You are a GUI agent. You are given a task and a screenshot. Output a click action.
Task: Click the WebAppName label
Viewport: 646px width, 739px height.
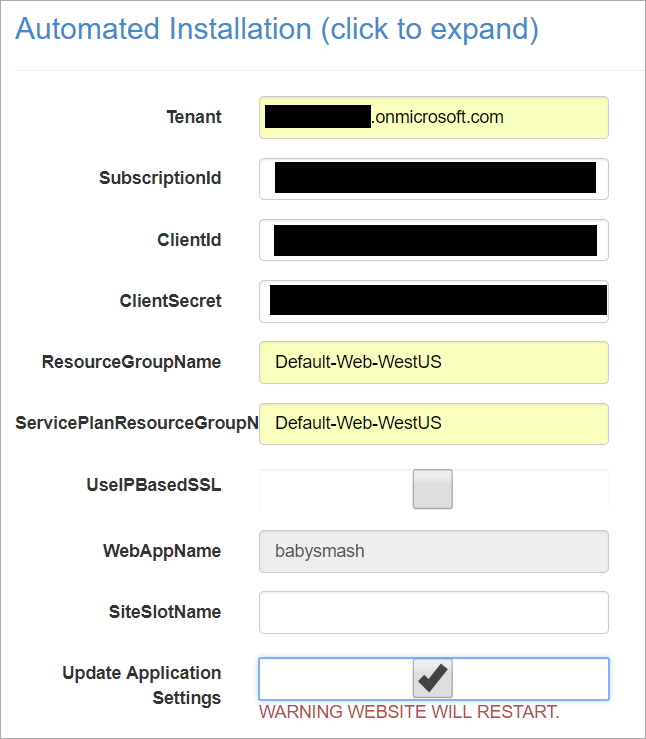tap(162, 551)
